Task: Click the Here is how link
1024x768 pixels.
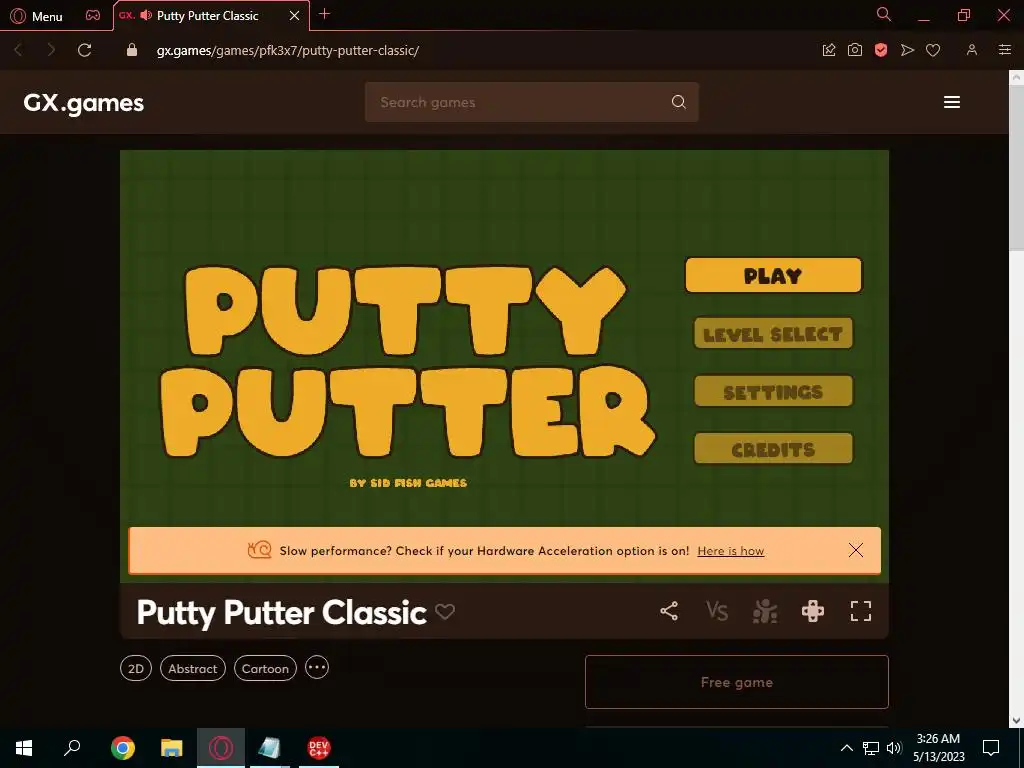Action: click(x=731, y=551)
